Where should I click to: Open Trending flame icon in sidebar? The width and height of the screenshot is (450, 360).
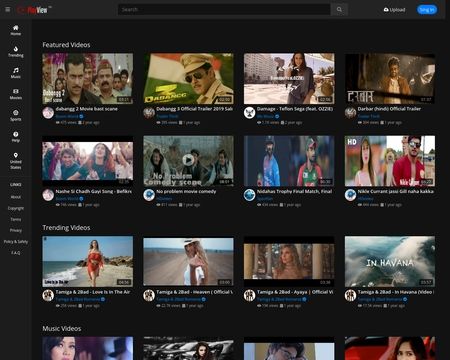click(x=16, y=51)
